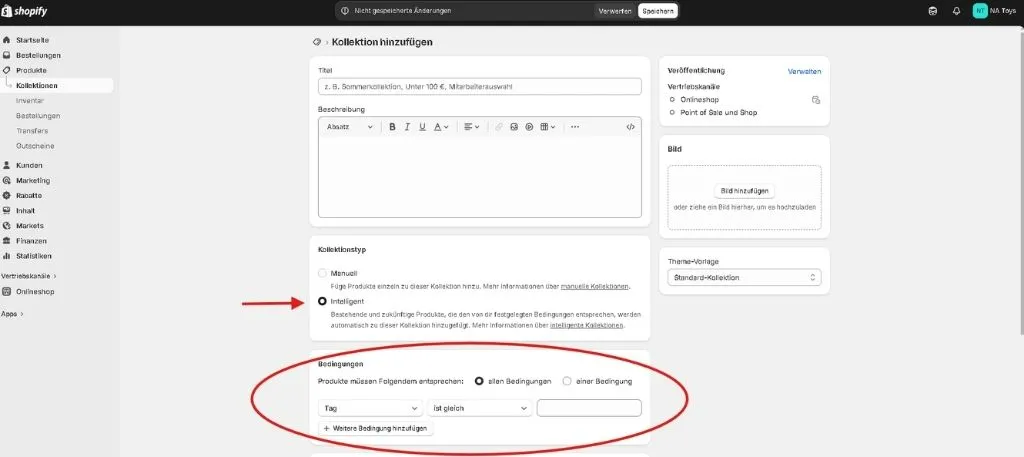Open the sub-item Bestellungen under Produkte
This screenshot has height=457, width=1024.
coord(38,116)
